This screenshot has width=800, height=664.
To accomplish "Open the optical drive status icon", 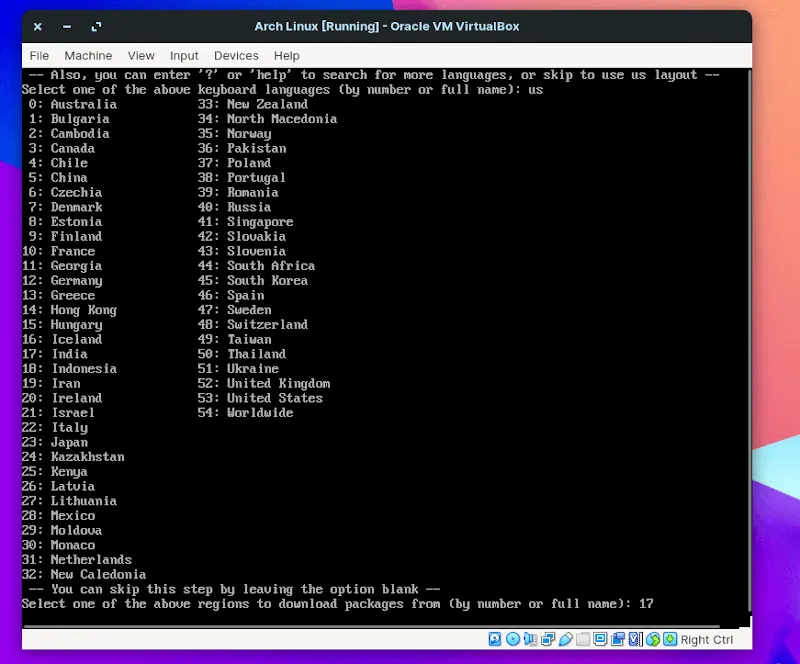I will tap(513, 639).
